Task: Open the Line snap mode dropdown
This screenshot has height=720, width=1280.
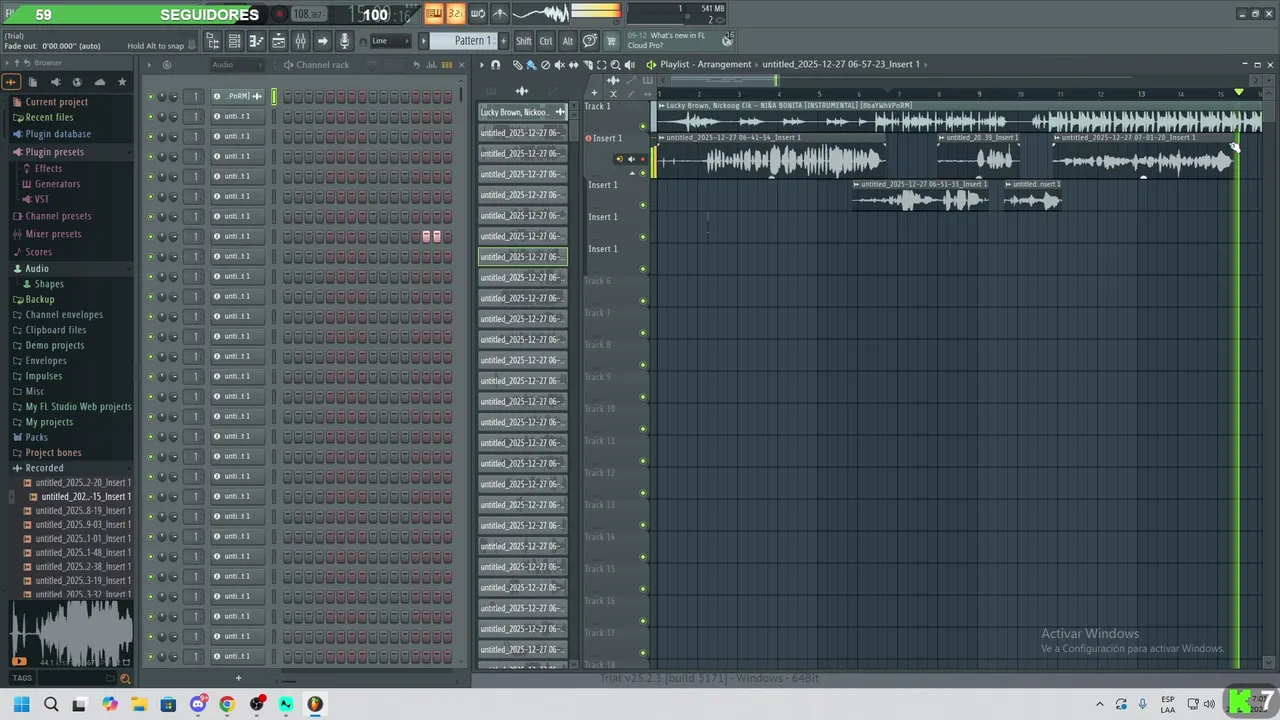Action: [390, 41]
